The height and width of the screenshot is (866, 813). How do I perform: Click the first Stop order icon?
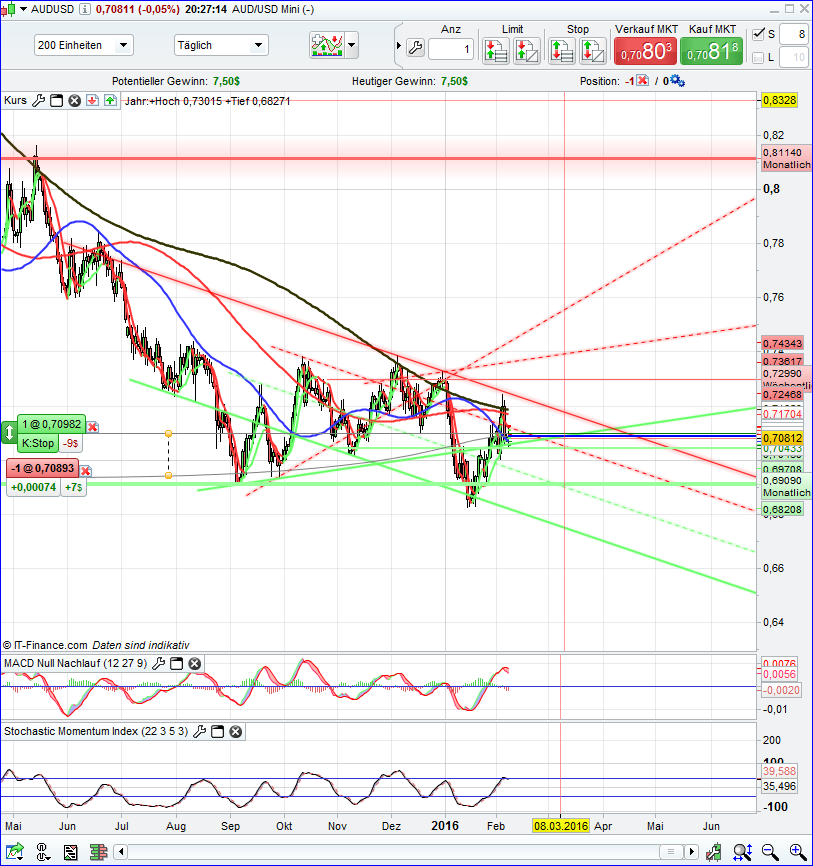click(562, 51)
